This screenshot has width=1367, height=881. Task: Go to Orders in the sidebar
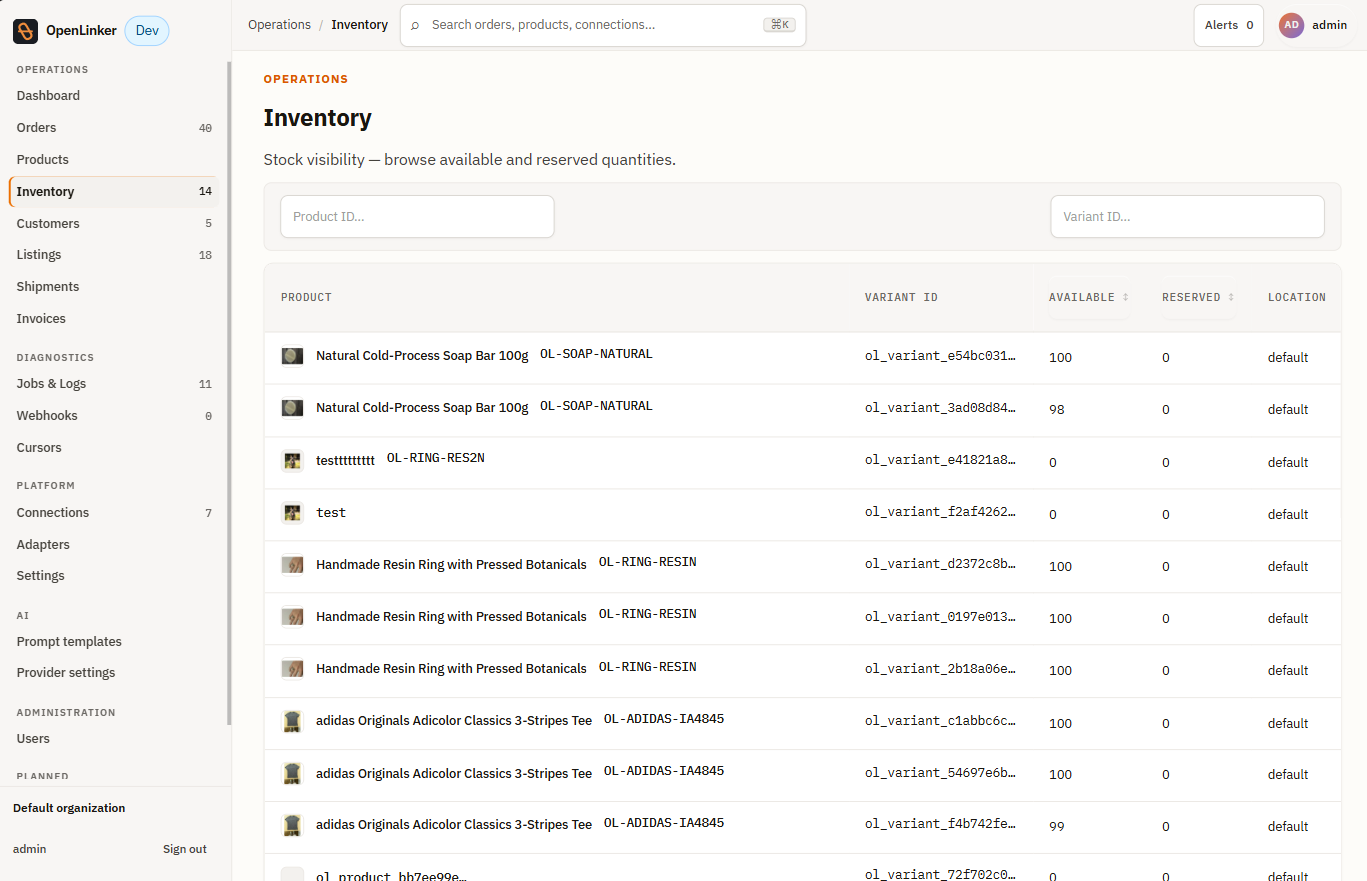click(x=114, y=128)
